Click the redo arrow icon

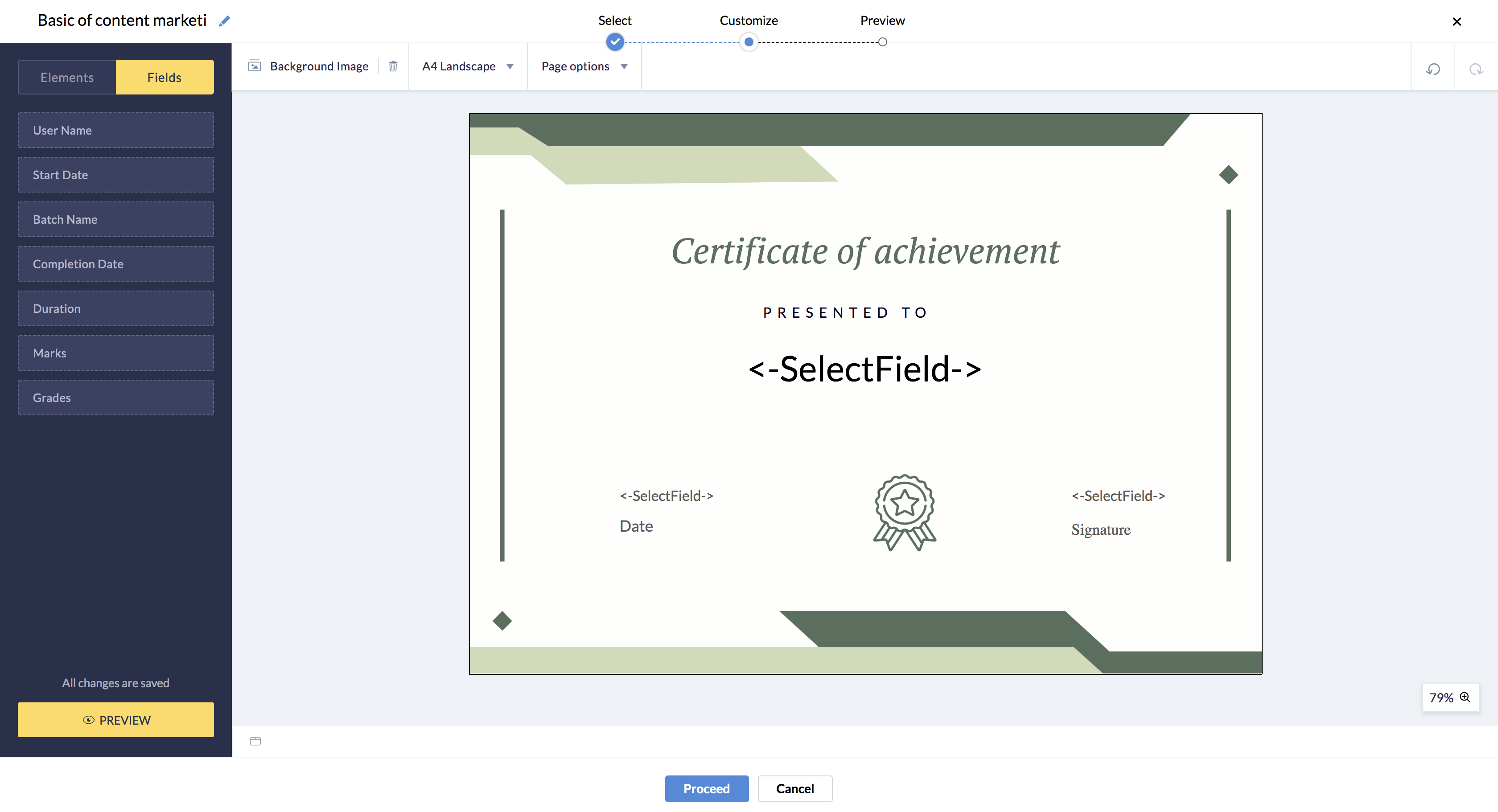(1475, 69)
